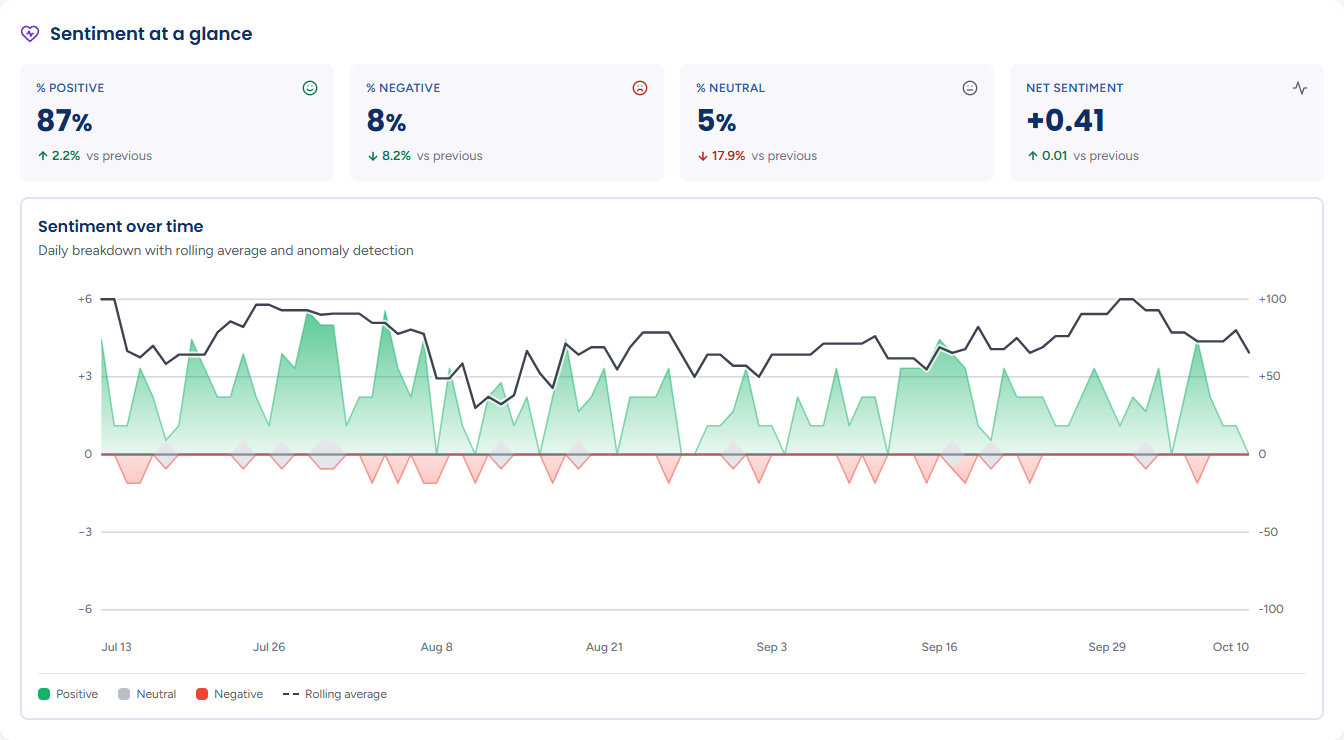Toggle the Neutral series in the legend
Image resolution: width=1344 pixels, height=740 pixels.
tap(147, 694)
